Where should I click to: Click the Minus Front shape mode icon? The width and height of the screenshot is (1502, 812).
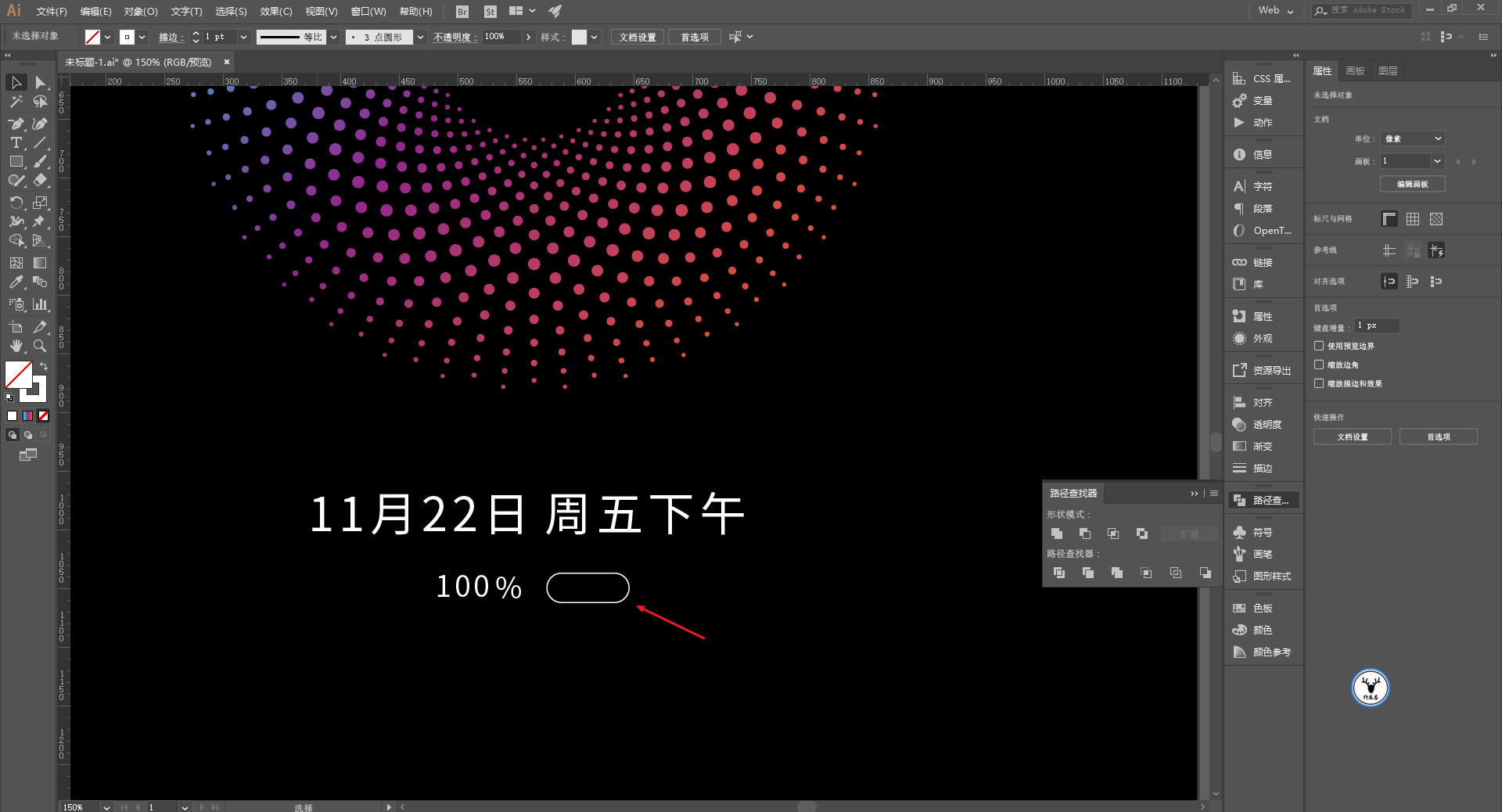click(x=1085, y=534)
